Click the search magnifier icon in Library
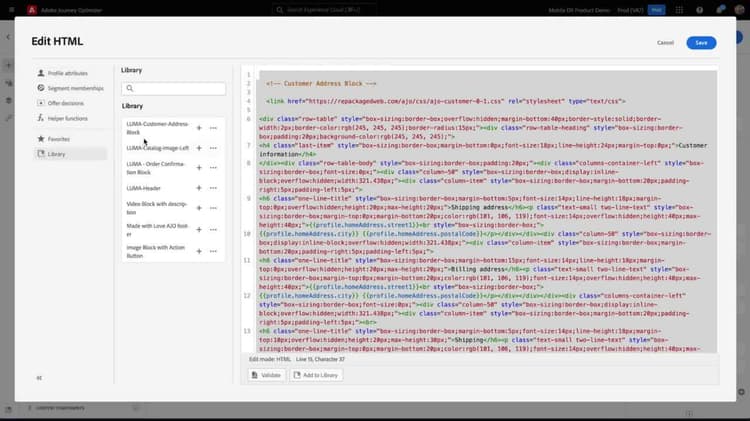Viewport: 750px width, 421px height. 130,89
